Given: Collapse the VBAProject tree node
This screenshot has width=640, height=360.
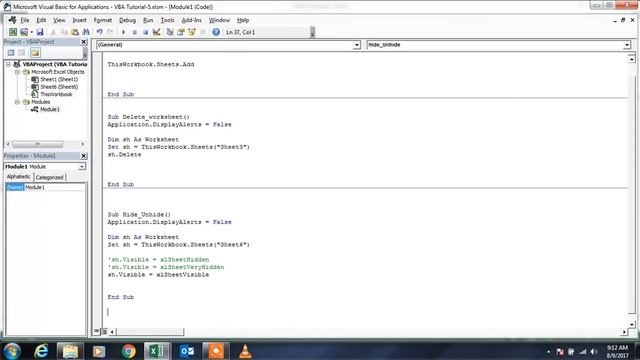Looking at the screenshot, I should tap(8, 64).
